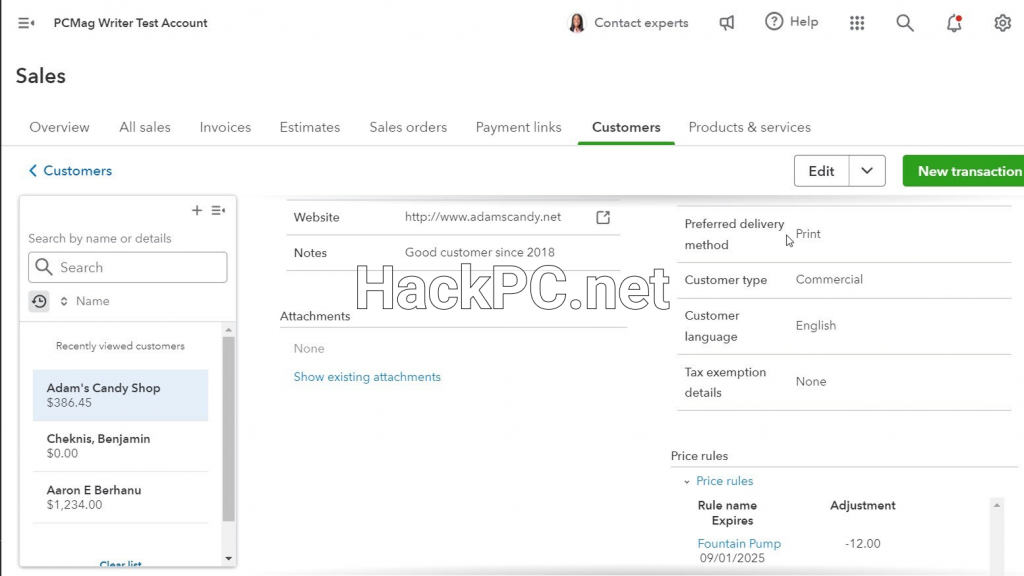Add a new customer with plus icon

(197, 210)
